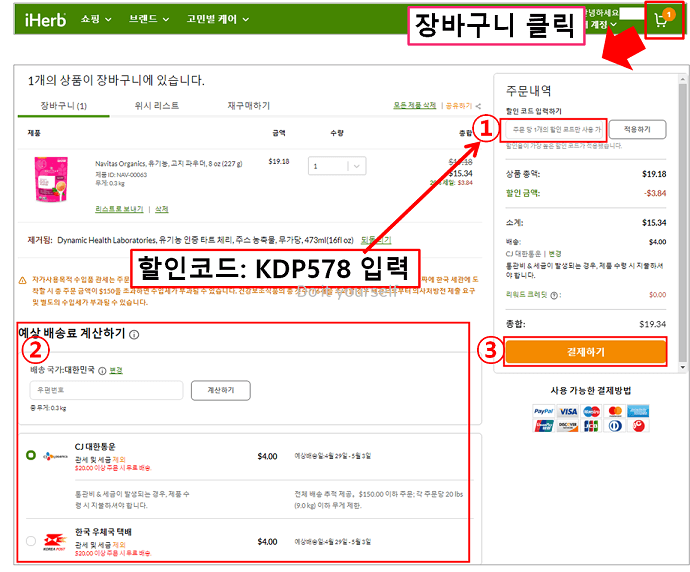Click 변경 next to 배송 국가
This screenshot has width=690, height=572.
point(116,370)
